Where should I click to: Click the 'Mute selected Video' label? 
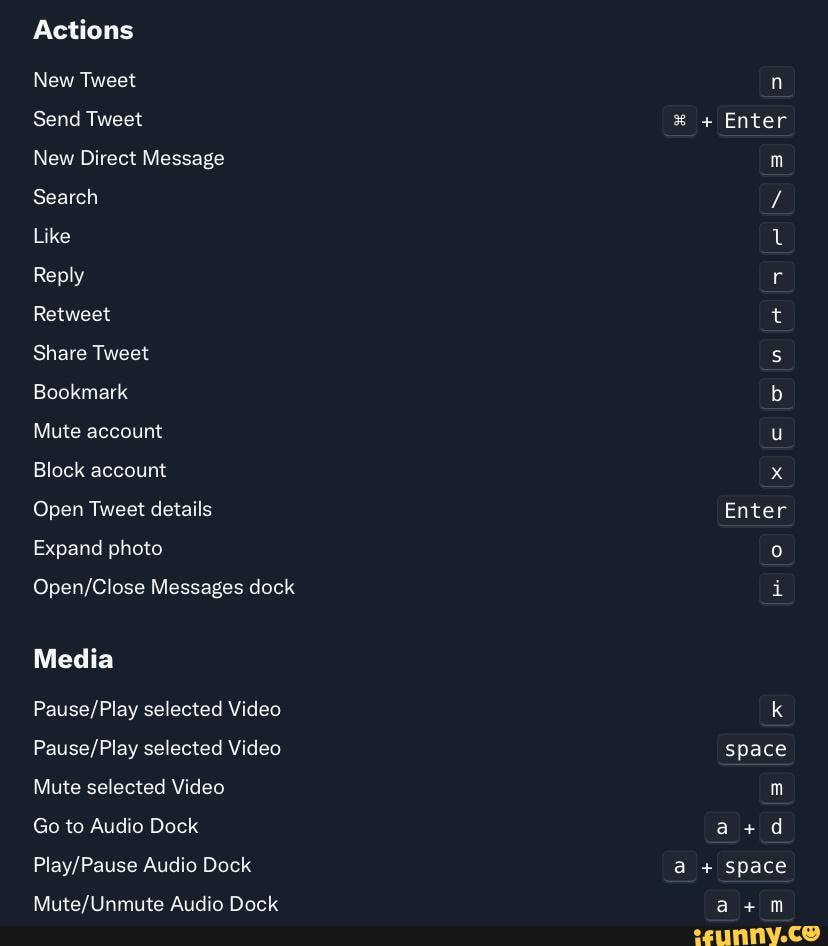point(129,787)
